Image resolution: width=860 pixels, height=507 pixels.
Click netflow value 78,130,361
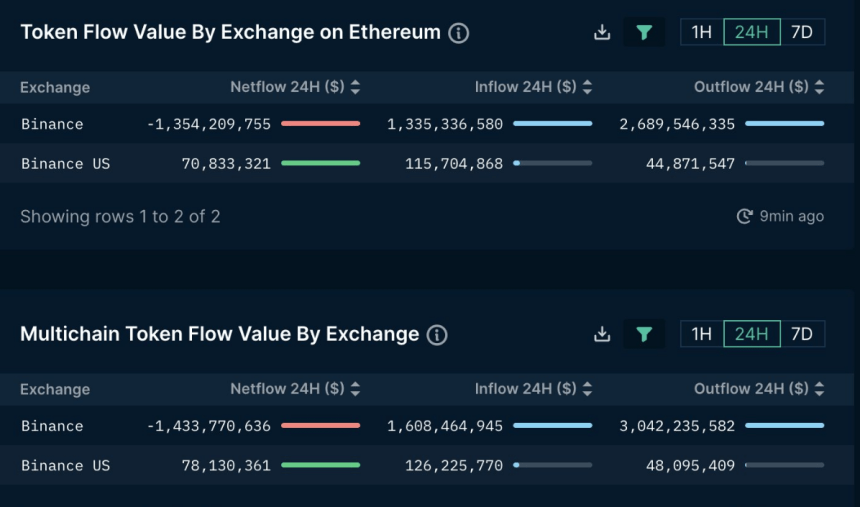pyautogui.click(x=226, y=465)
